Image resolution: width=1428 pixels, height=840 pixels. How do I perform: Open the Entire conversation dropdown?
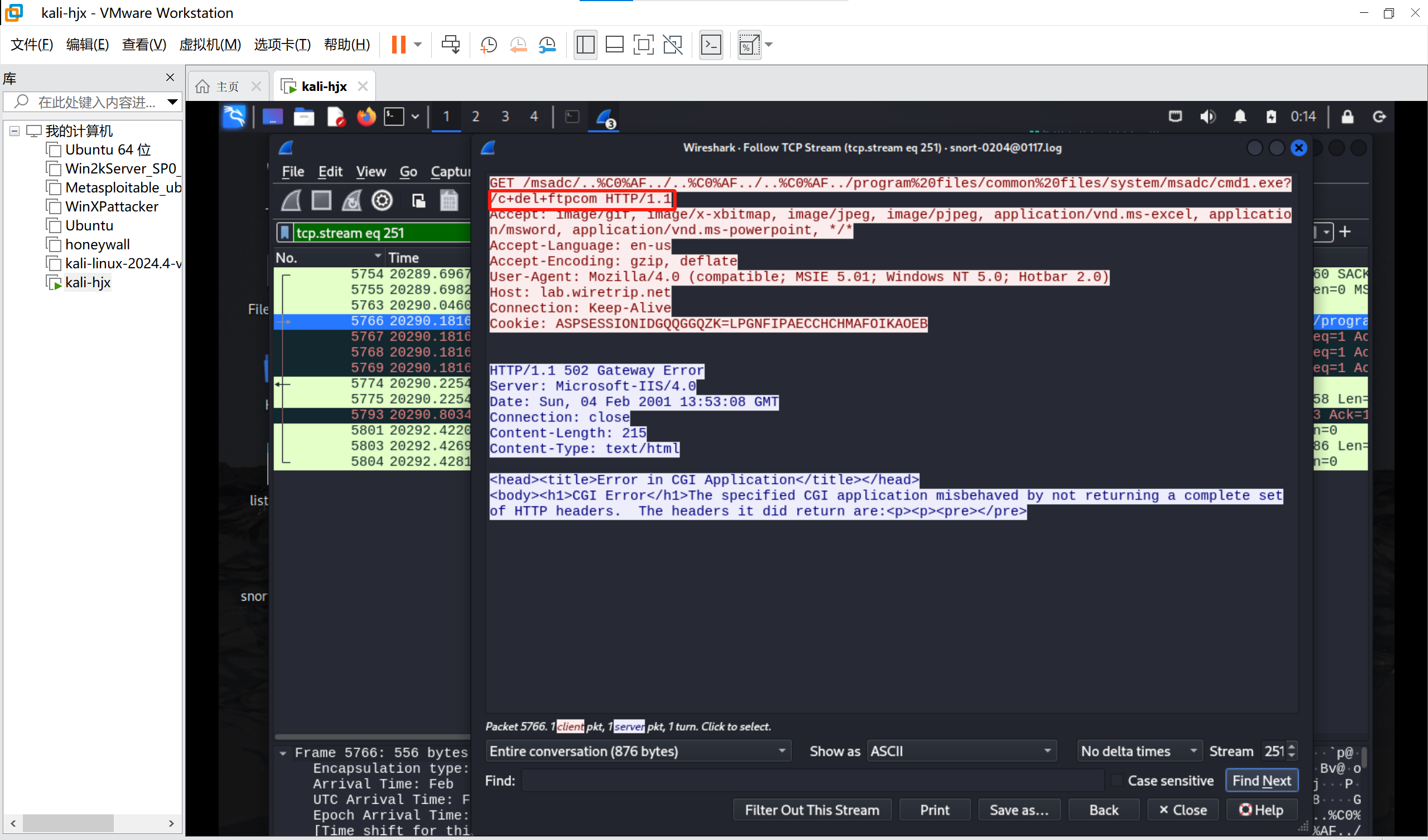[x=638, y=751]
